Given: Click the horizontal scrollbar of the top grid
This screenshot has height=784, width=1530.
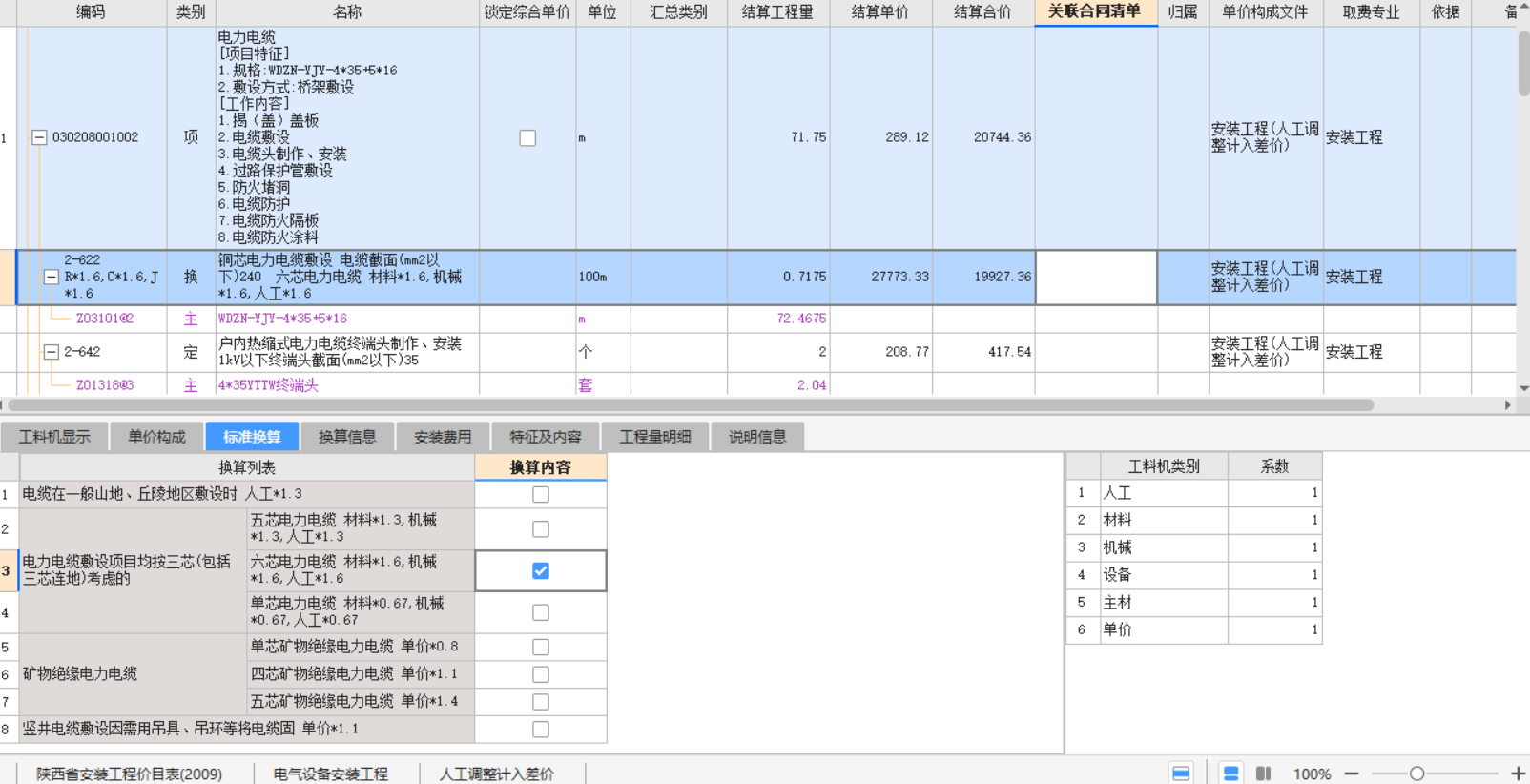Looking at the screenshot, I should pyautogui.click(x=691, y=404).
